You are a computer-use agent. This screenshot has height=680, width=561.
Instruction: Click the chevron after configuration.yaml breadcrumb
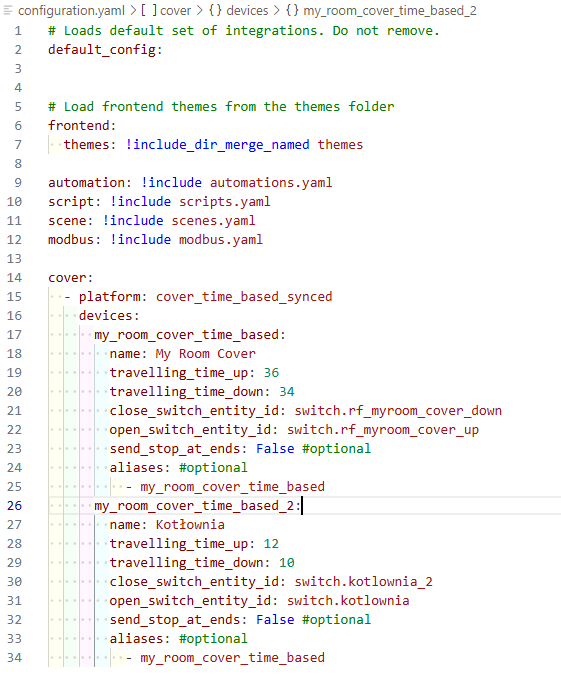(133, 10)
